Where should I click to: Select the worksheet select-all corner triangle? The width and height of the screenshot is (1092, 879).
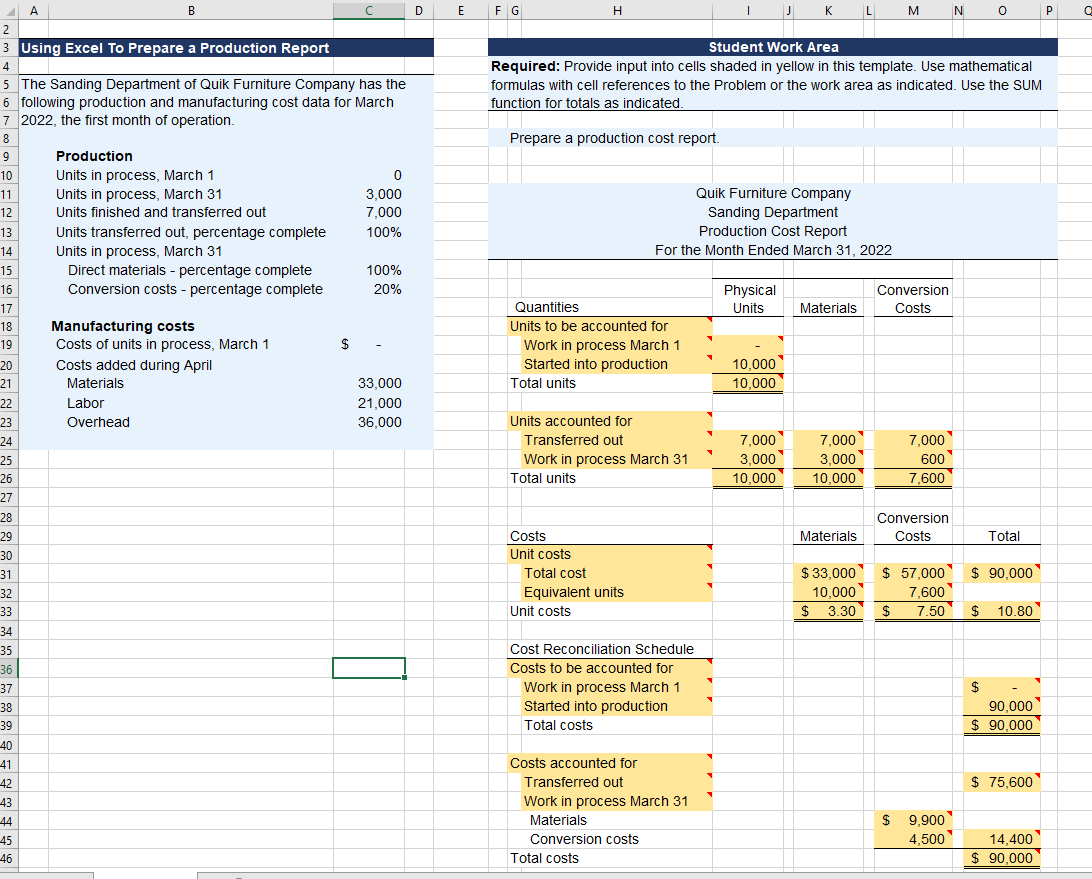8,10
